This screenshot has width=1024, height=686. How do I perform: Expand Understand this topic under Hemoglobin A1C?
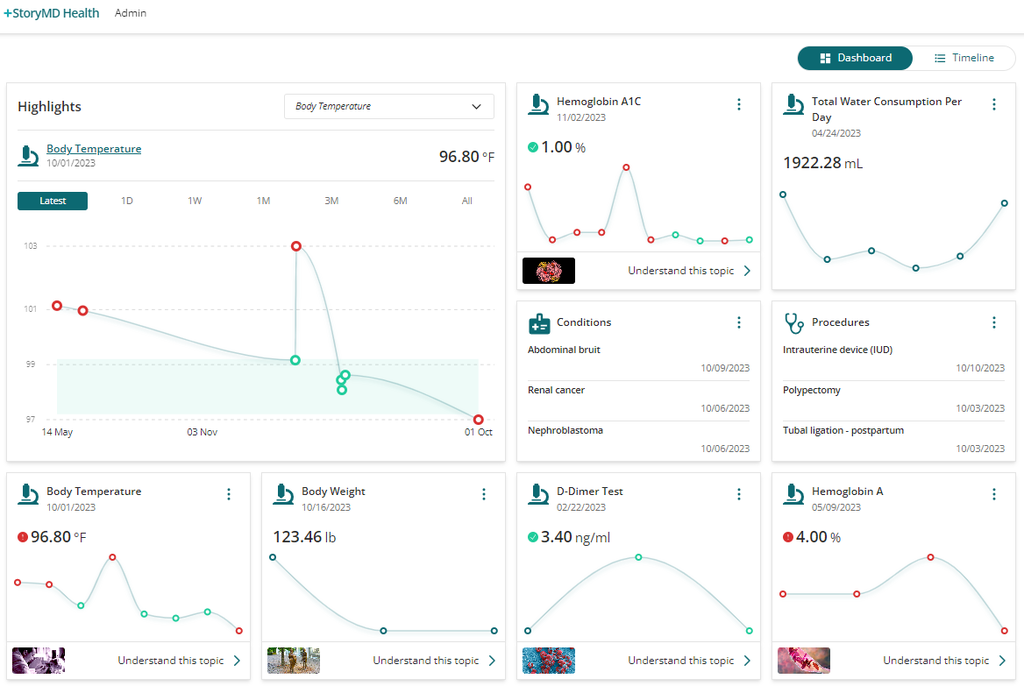click(x=690, y=271)
